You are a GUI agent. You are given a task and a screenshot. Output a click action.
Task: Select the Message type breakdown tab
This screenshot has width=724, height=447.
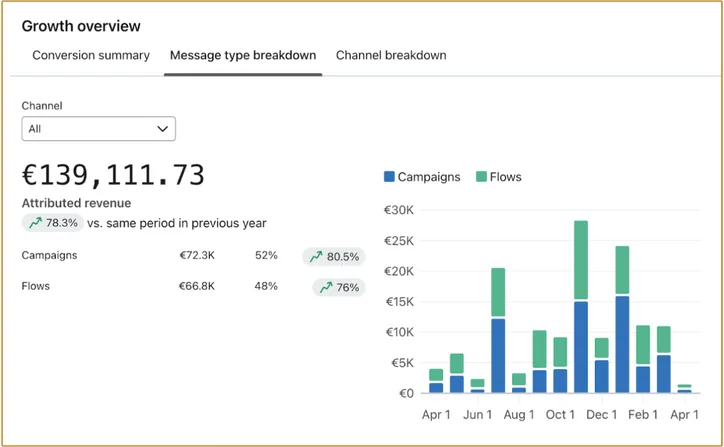243,55
